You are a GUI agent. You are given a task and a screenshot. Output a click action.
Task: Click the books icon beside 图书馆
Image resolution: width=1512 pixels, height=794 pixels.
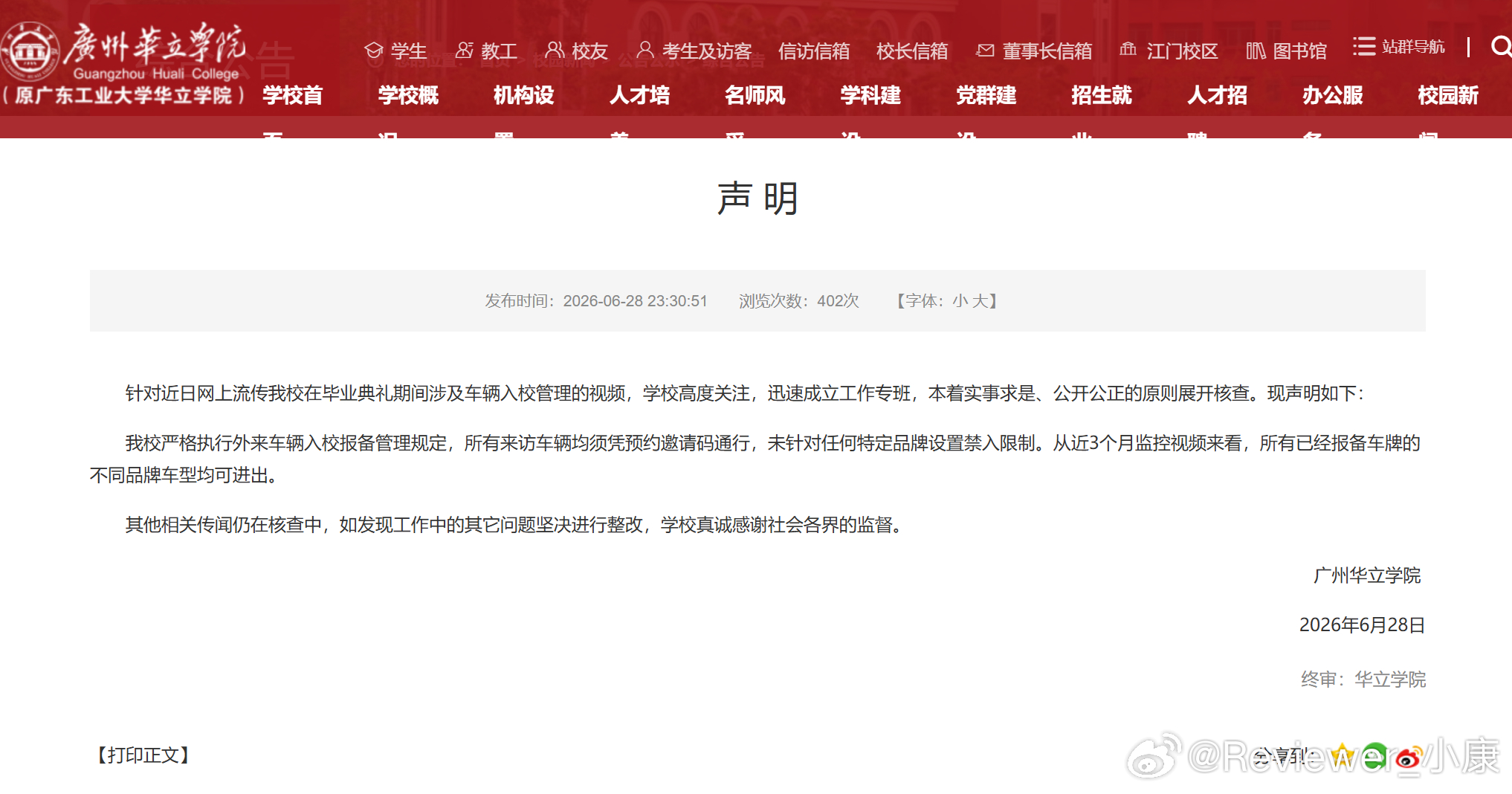(1256, 51)
